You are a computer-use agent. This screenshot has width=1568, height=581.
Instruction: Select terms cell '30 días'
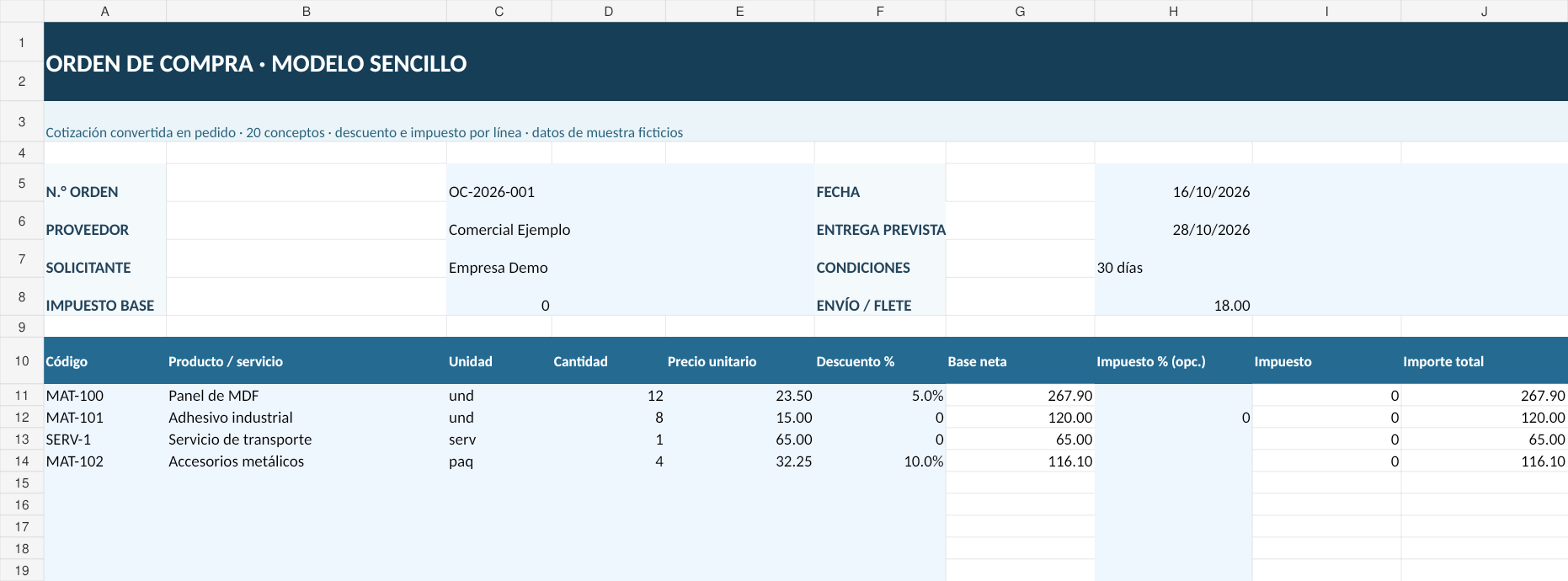click(x=1174, y=259)
